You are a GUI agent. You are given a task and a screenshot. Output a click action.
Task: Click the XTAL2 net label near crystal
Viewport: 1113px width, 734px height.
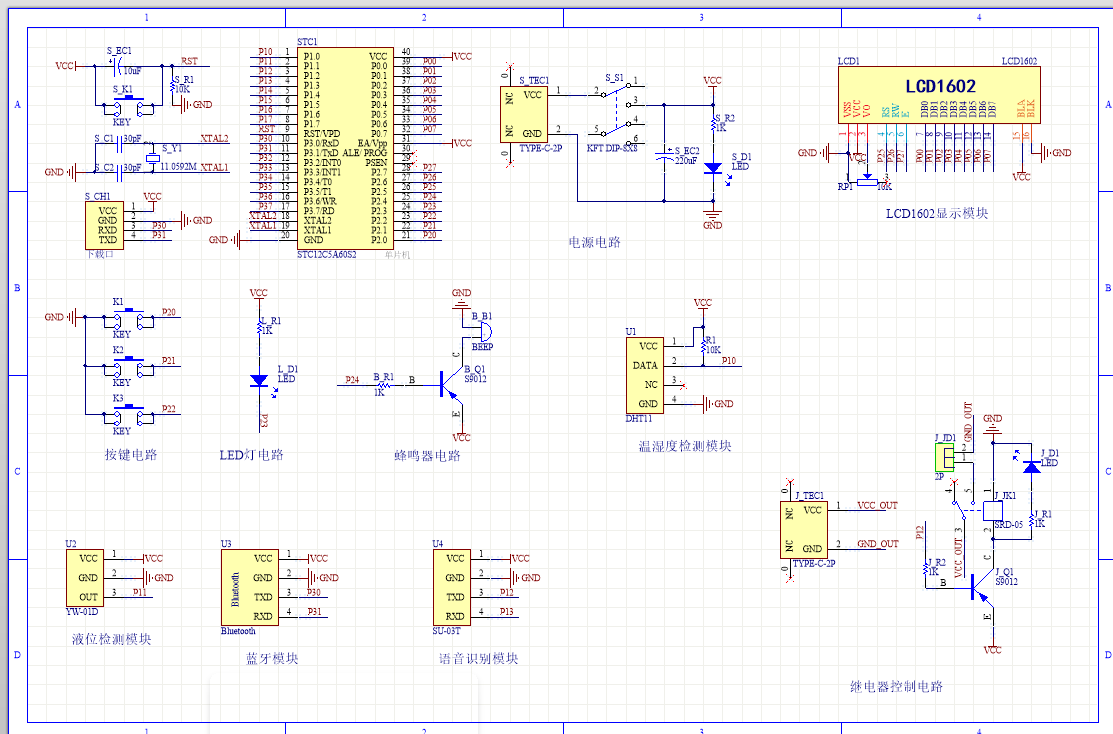[214, 138]
